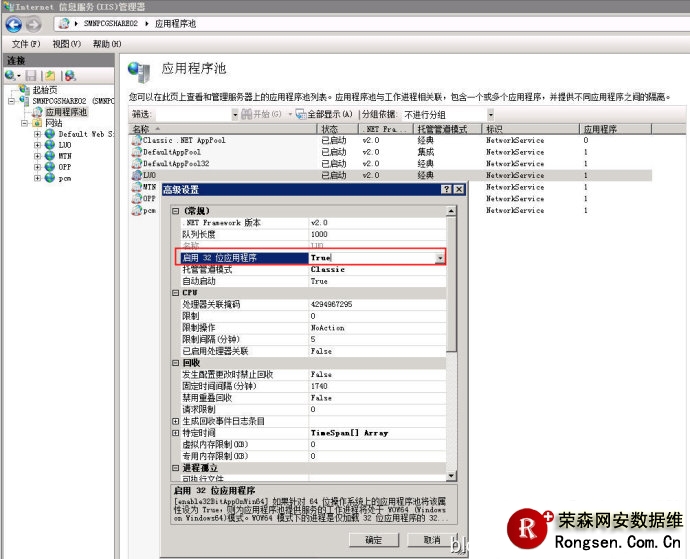
Task: Click the 取消 button
Action: (x=431, y=539)
